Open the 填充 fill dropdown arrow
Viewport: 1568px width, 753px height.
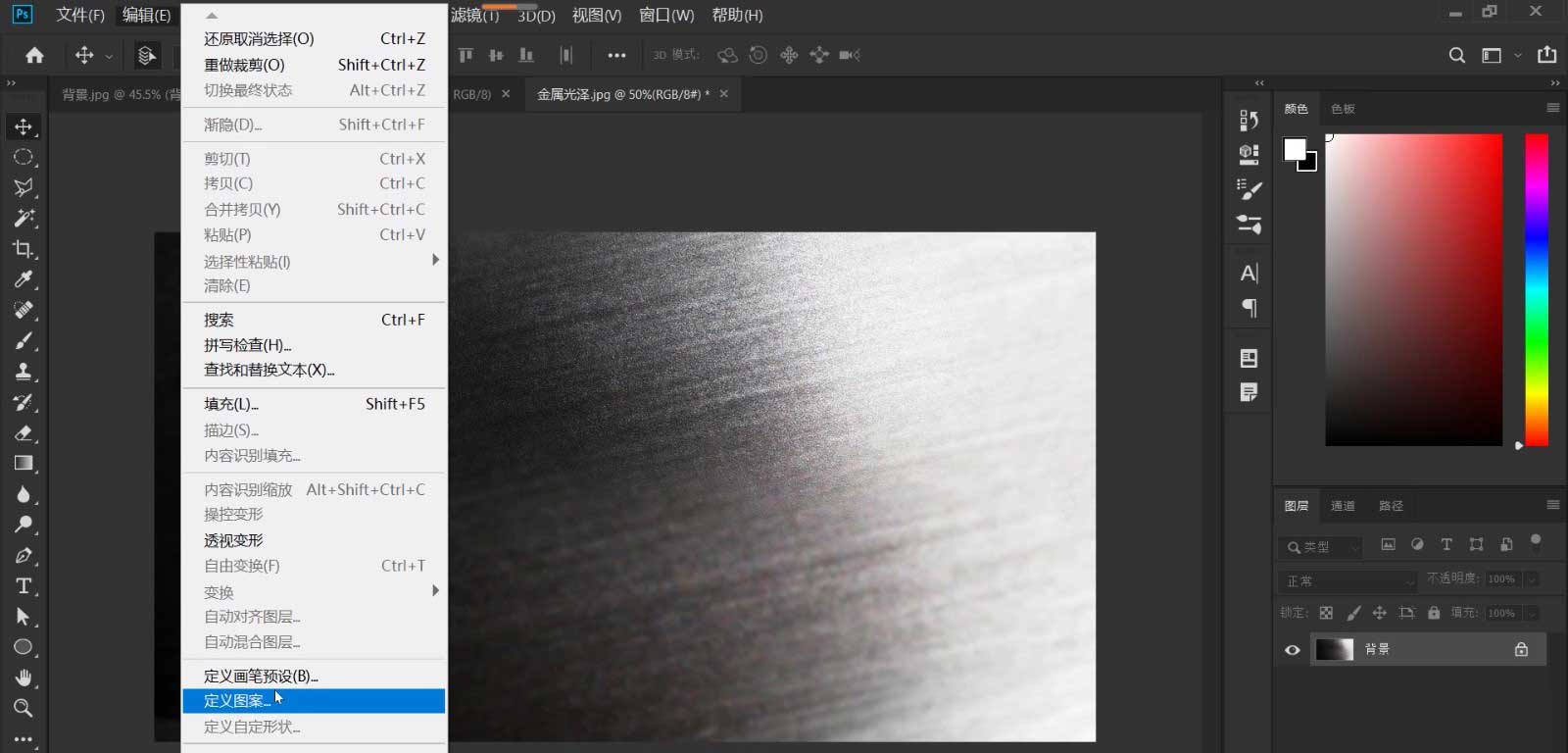point(1531,613)
